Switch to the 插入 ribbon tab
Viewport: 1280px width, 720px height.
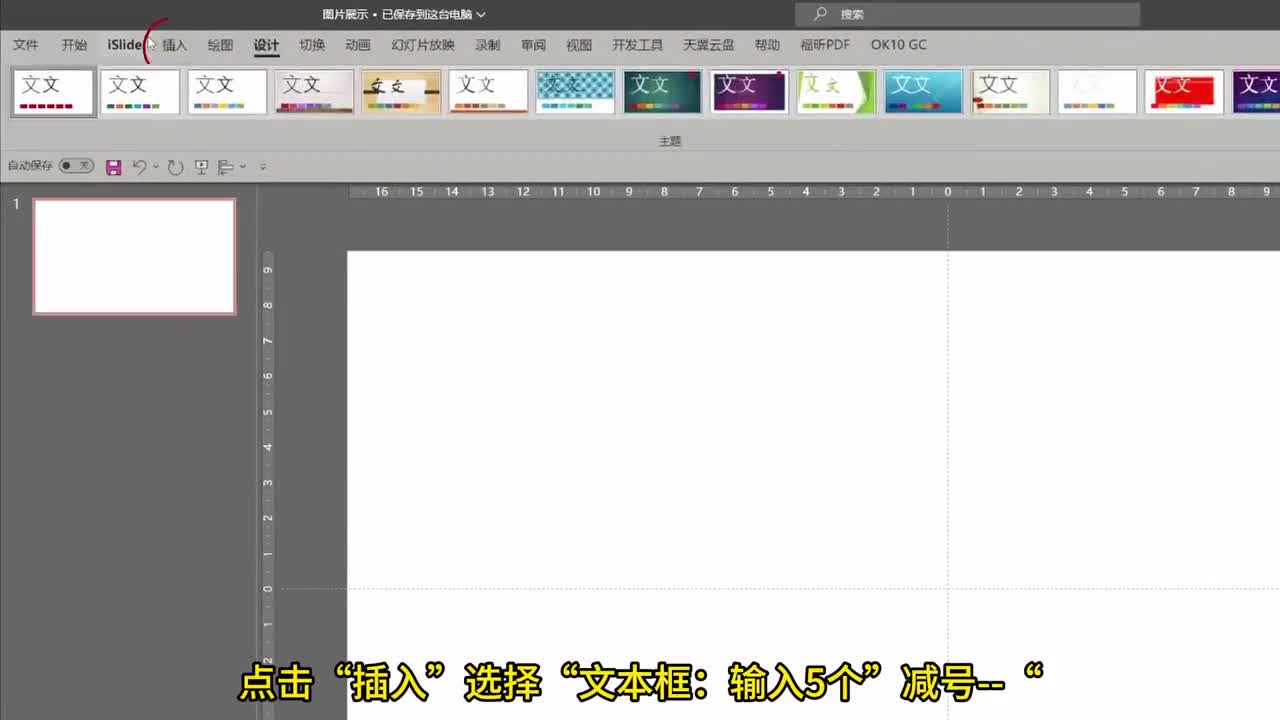174,45
